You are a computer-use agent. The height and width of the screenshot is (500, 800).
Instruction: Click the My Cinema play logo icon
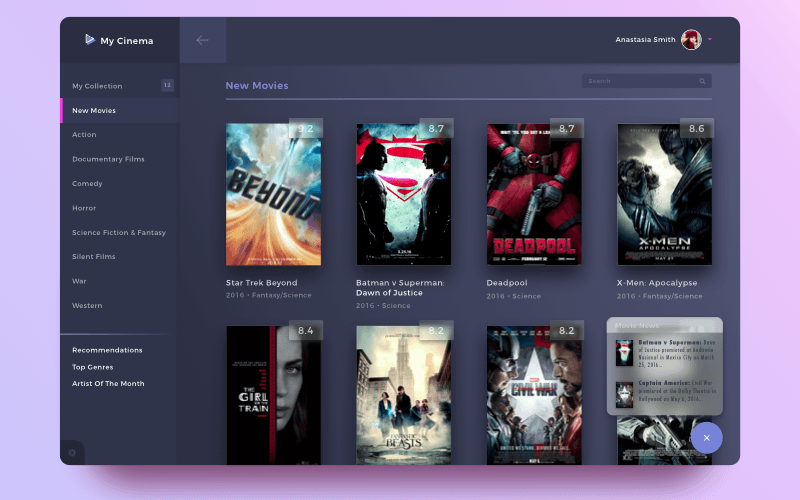[90, 40]
